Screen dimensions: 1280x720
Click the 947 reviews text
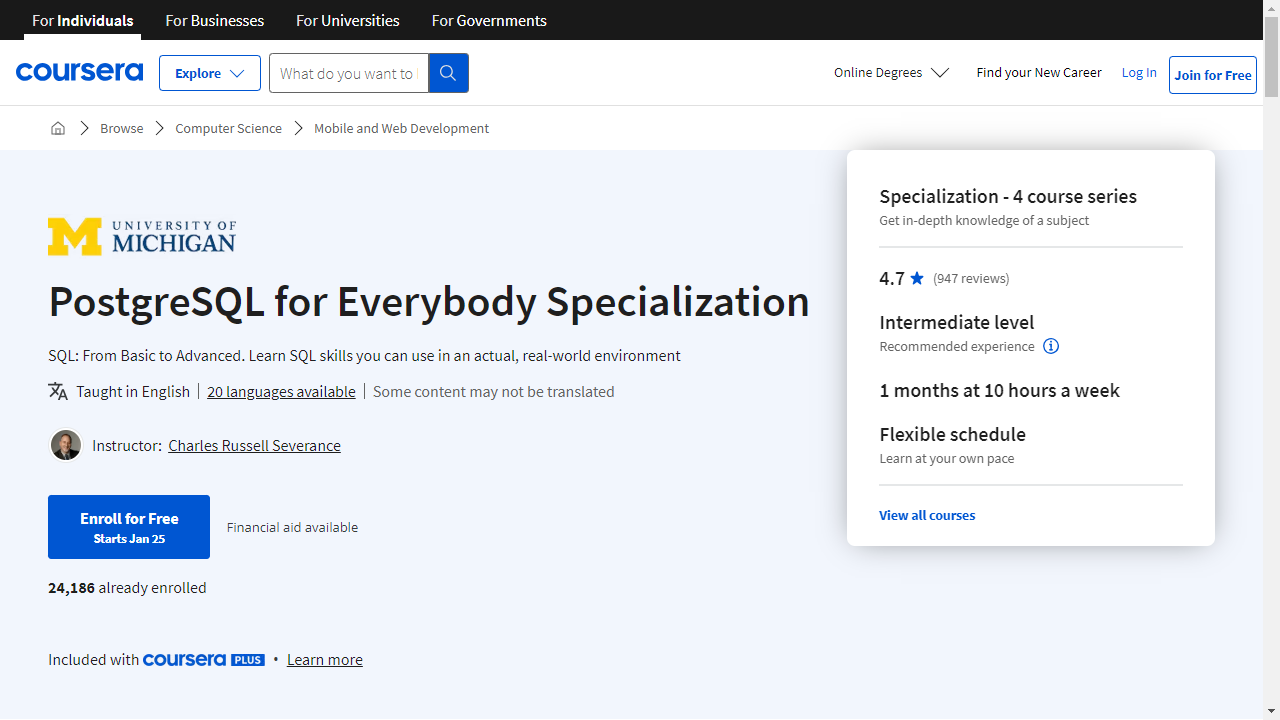971,279
